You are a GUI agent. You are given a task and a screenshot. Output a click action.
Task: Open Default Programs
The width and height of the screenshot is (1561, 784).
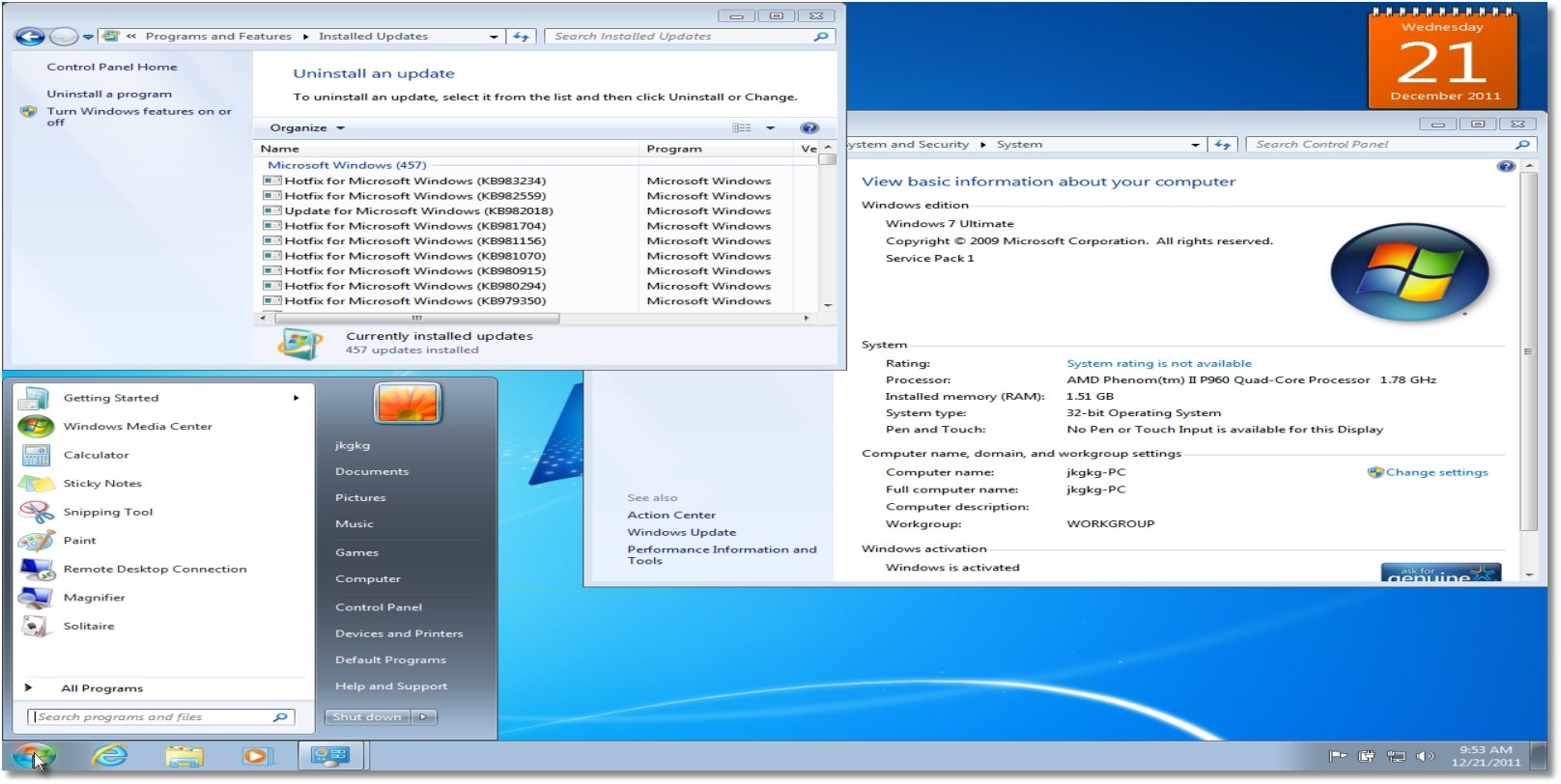coord(390,660)
